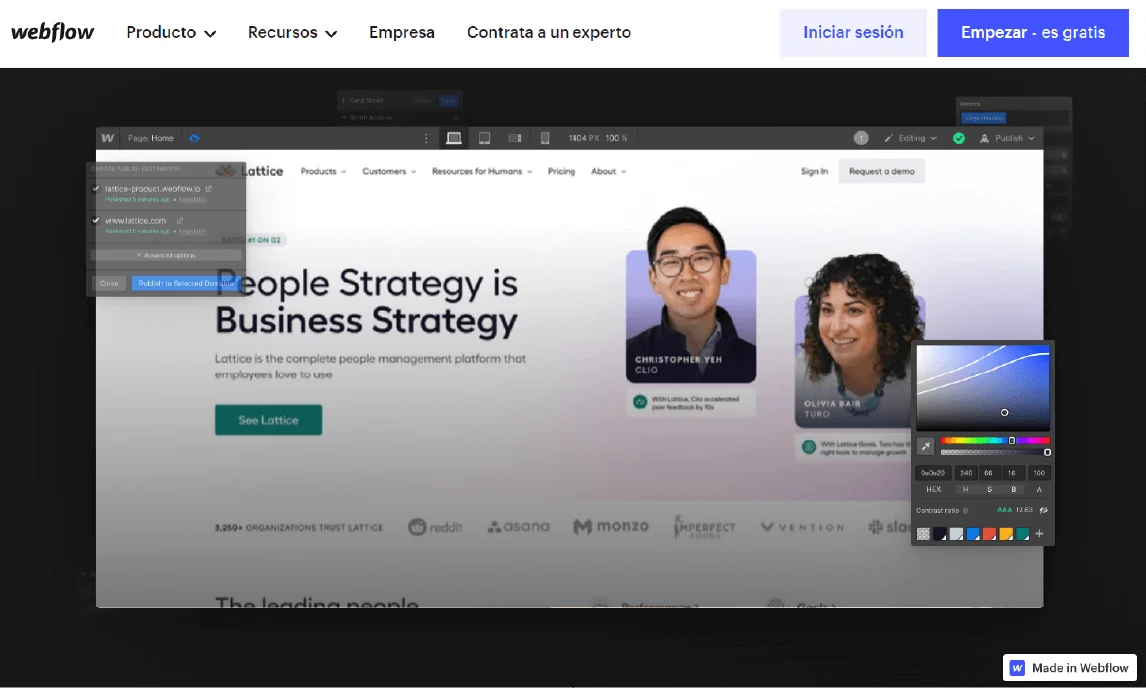Click Publish to Selected Domains button
The width and height of the screenshot is (1146, 688).
[x=185, y=283]
